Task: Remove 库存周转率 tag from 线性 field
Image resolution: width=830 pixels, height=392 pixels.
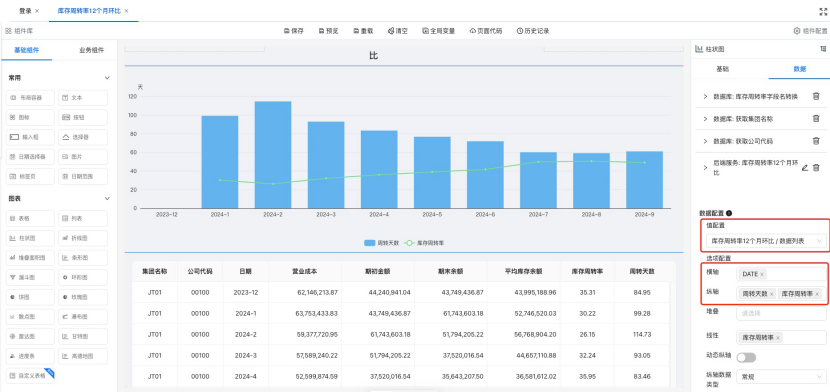Action: click(778, 338)
